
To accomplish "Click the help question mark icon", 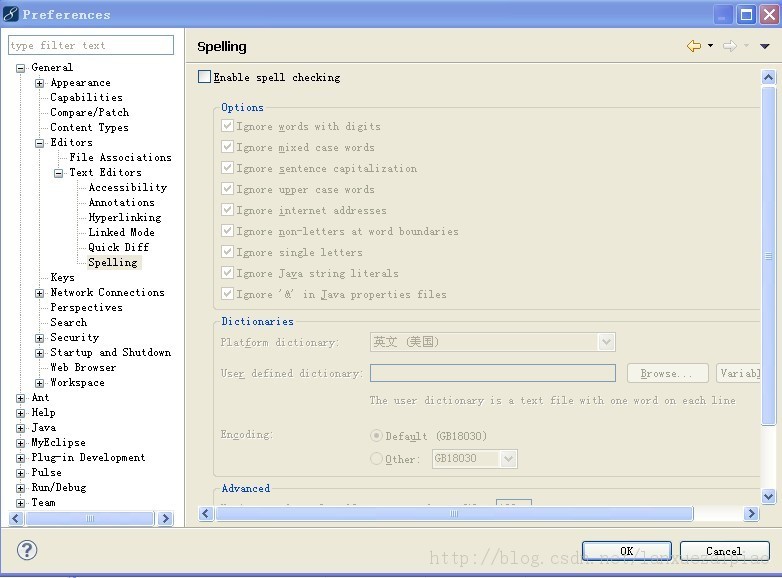I will coord(27,550).
